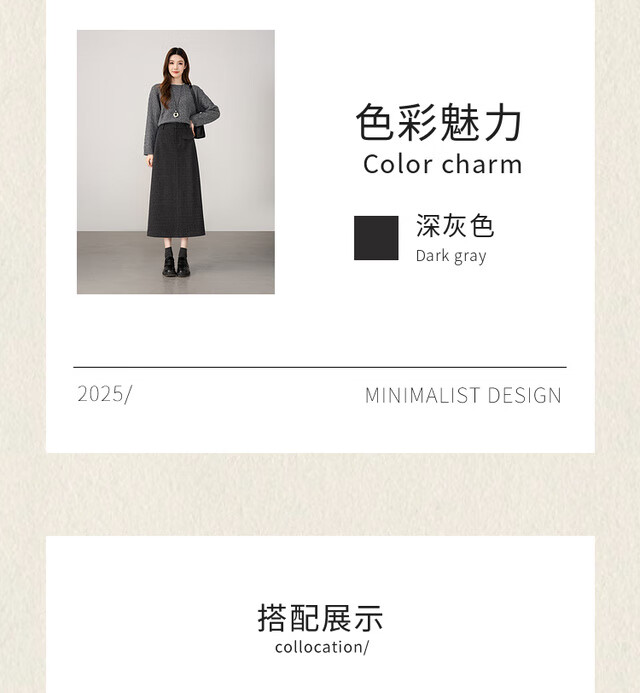Click the beige textured background band
The height and width of the screenshot is (693, 640).
click(x=320, y=494)
